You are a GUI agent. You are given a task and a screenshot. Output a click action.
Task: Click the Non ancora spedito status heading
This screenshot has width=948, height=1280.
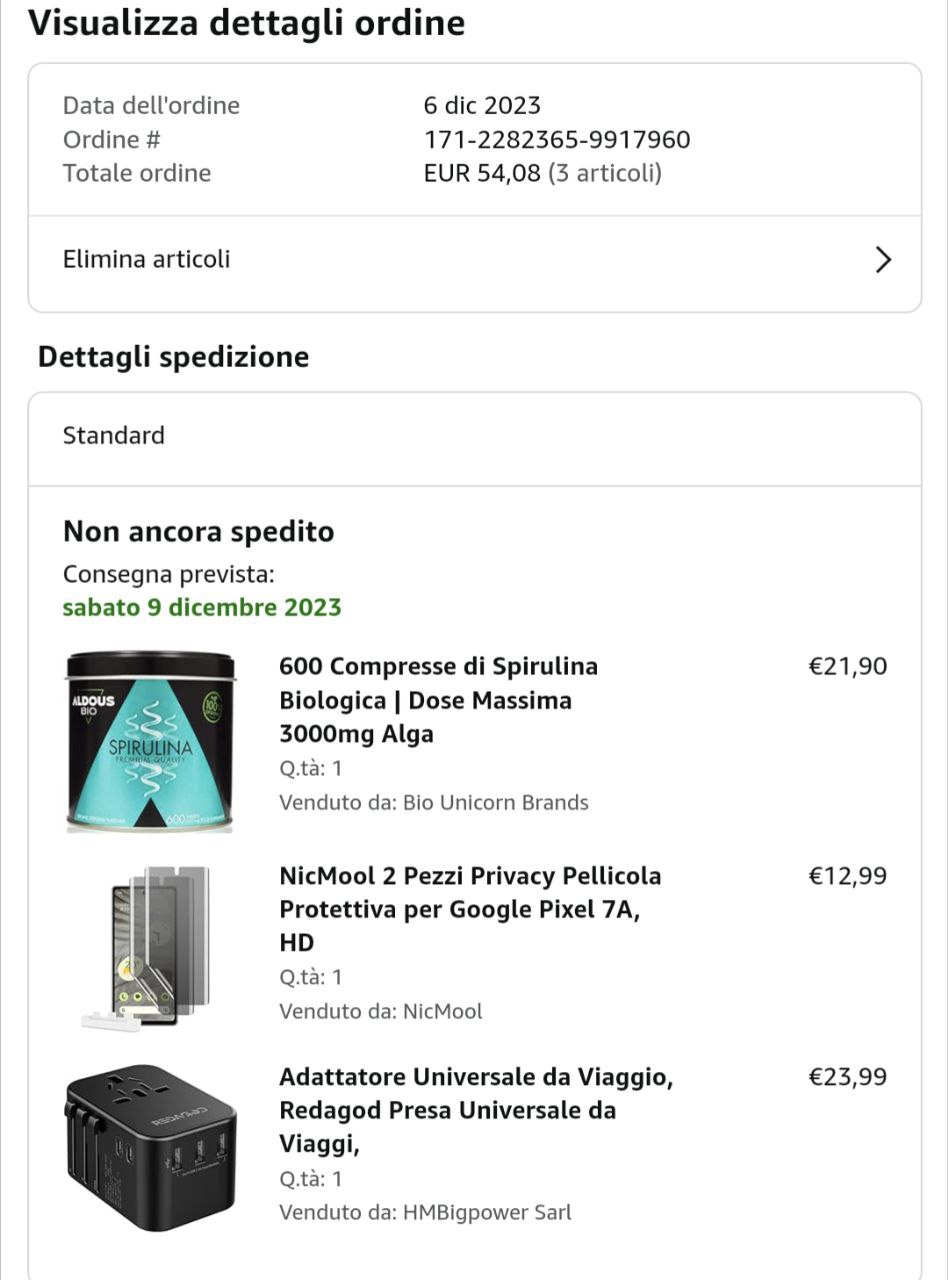pyautogui.click(x=198, y=532)
